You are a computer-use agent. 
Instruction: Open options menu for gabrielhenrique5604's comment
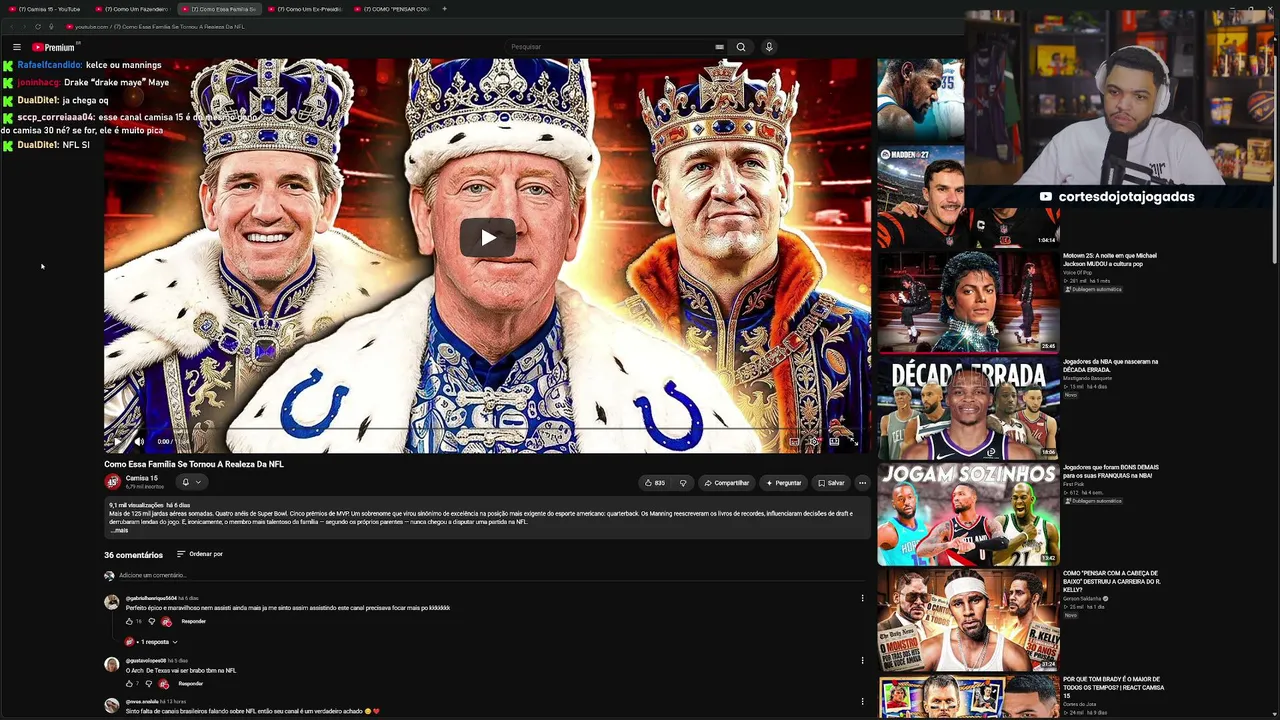pos(862,598)
